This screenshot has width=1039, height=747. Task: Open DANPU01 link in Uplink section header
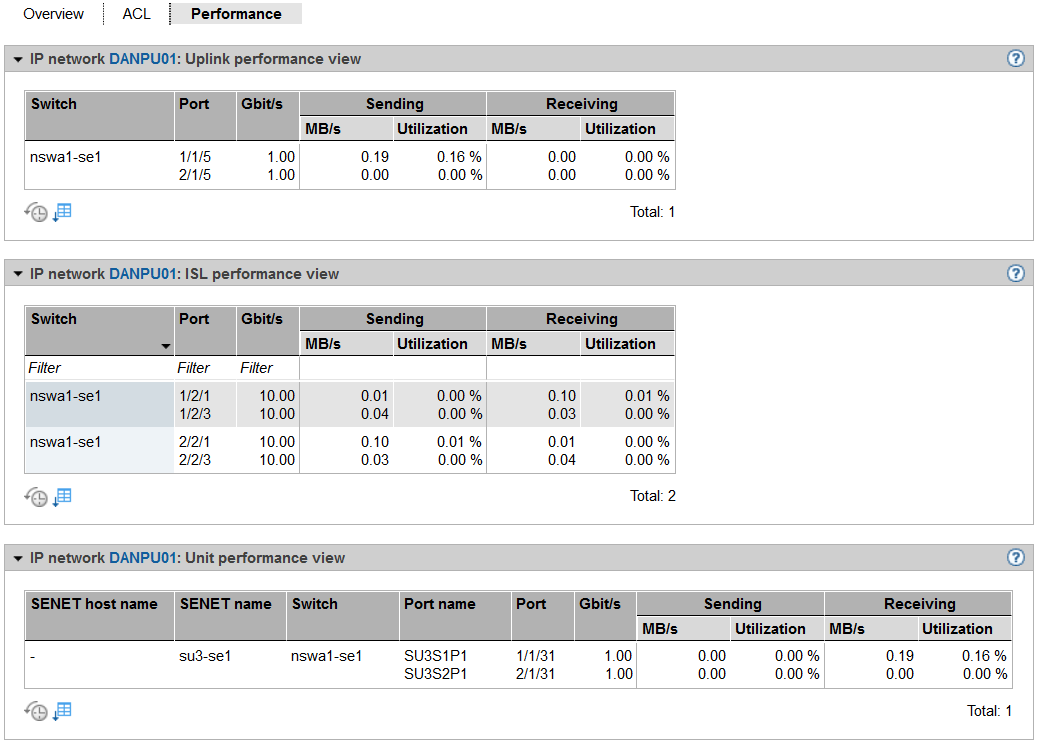pos(141,59)
